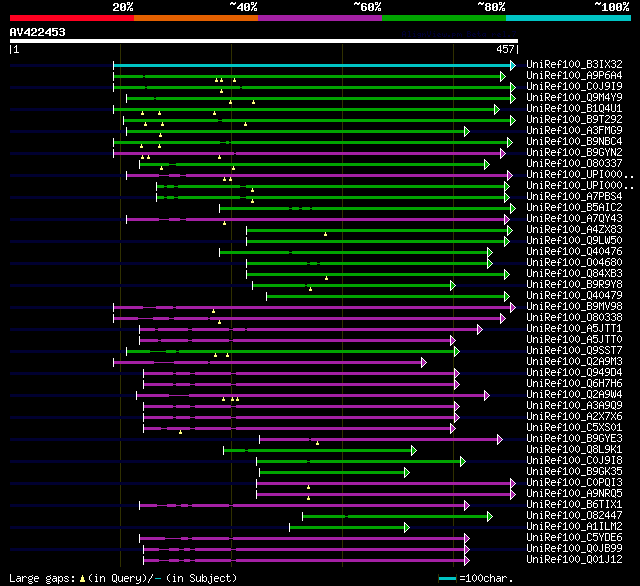This screenshot has width=640, height=586.
Task: Select the UniRef100_Q01J12 label
Action: point(574,560)
